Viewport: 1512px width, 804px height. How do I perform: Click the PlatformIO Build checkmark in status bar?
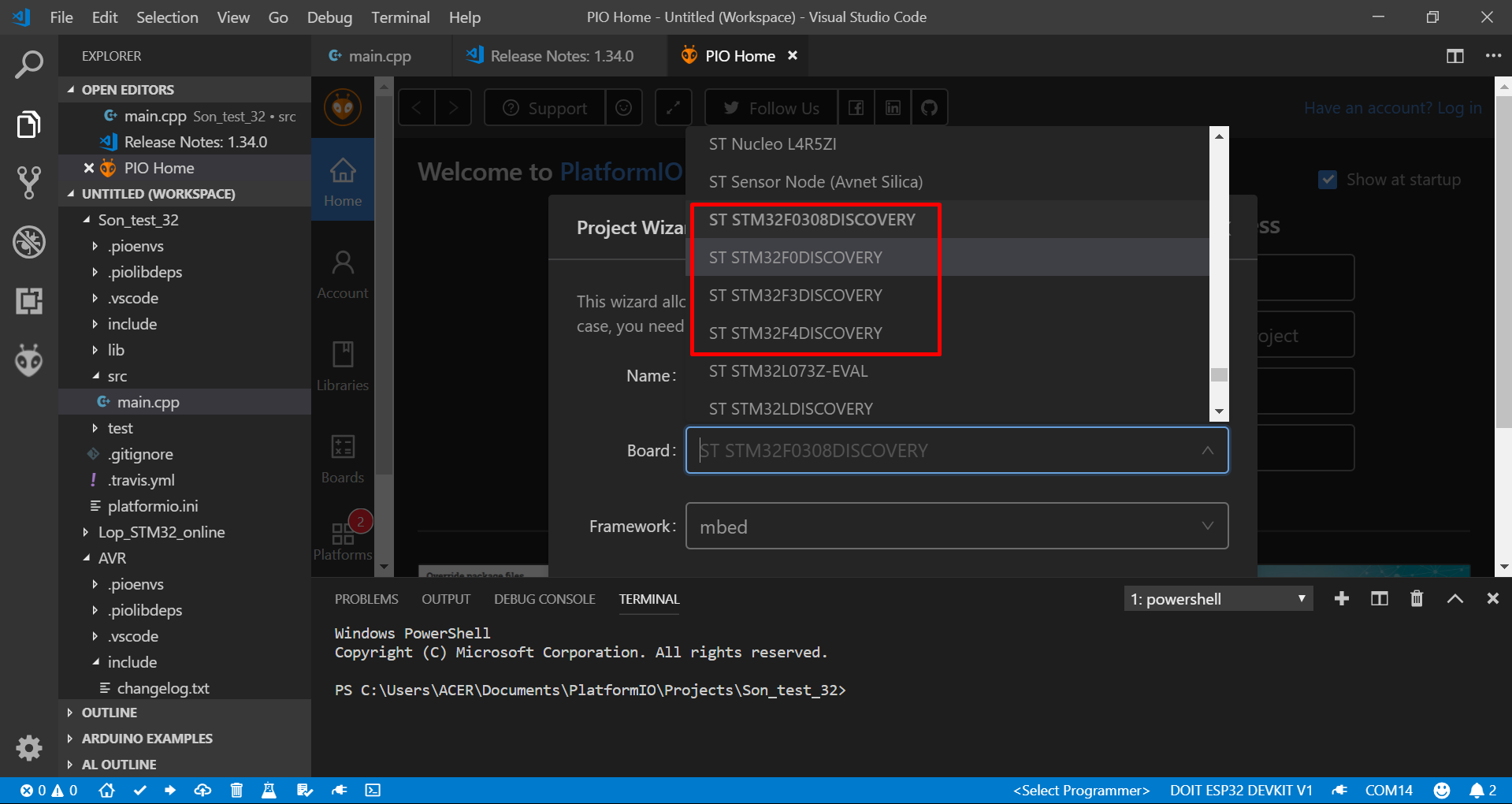pos(139,790)
